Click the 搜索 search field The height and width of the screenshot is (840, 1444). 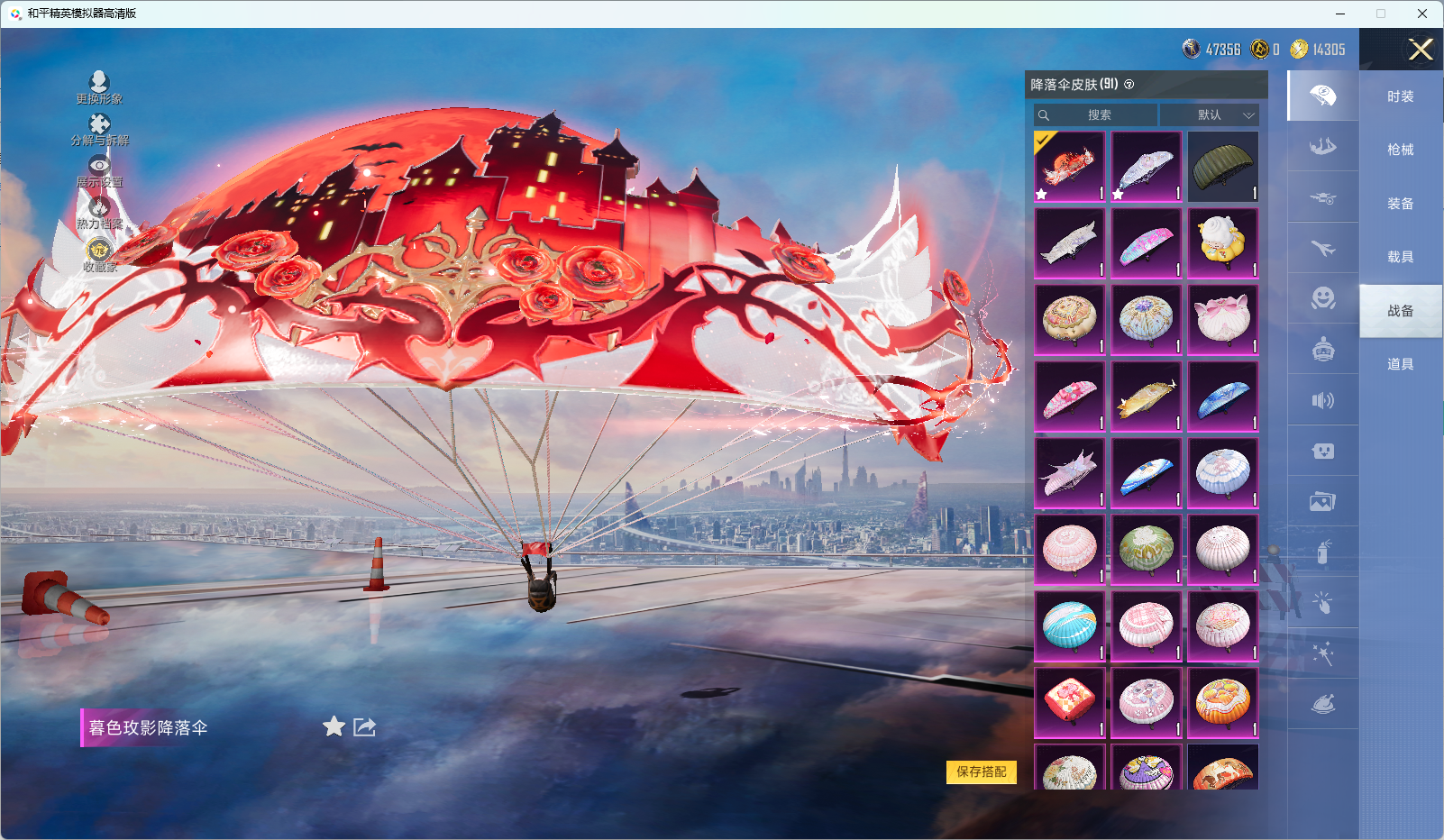(1098, 115)
